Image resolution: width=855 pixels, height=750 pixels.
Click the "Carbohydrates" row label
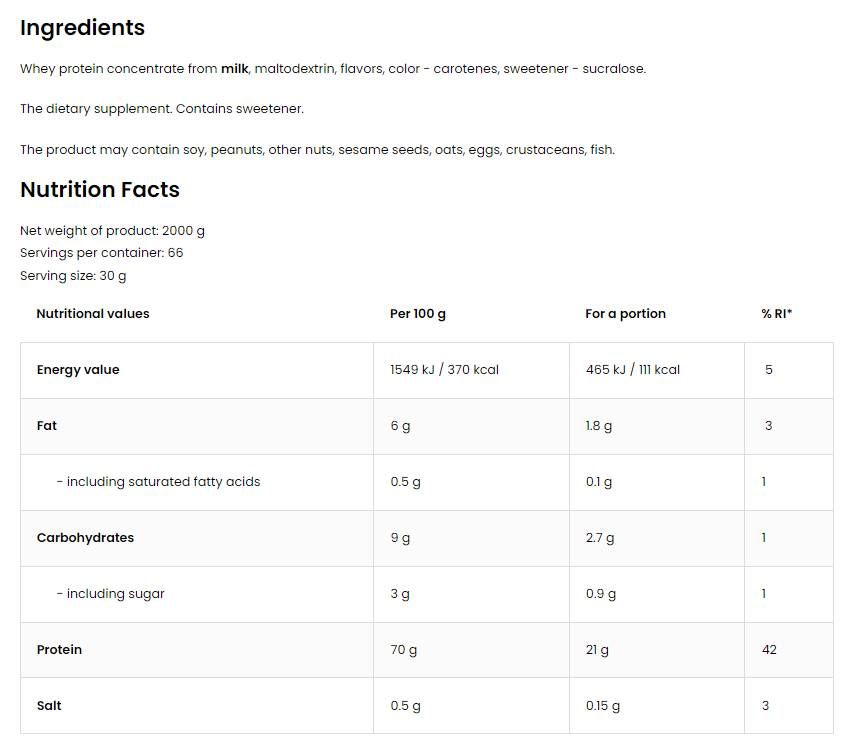pyautogui.click(x=85, y=538)
